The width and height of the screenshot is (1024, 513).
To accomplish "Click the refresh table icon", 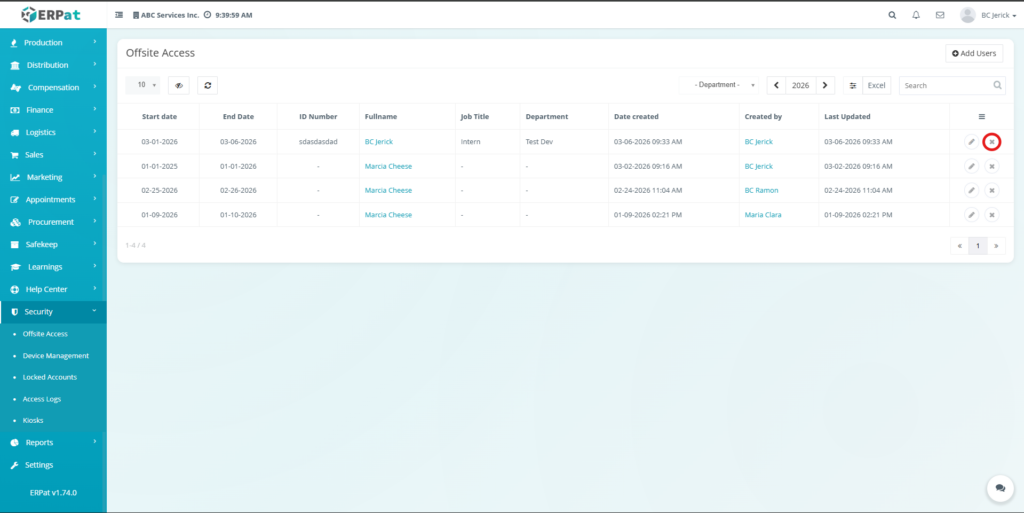I will (x=207, y=86).
